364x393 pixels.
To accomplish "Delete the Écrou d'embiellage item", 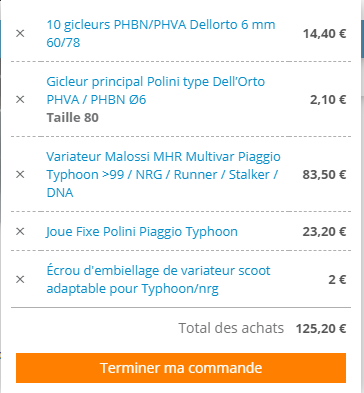I will [20, 279].
